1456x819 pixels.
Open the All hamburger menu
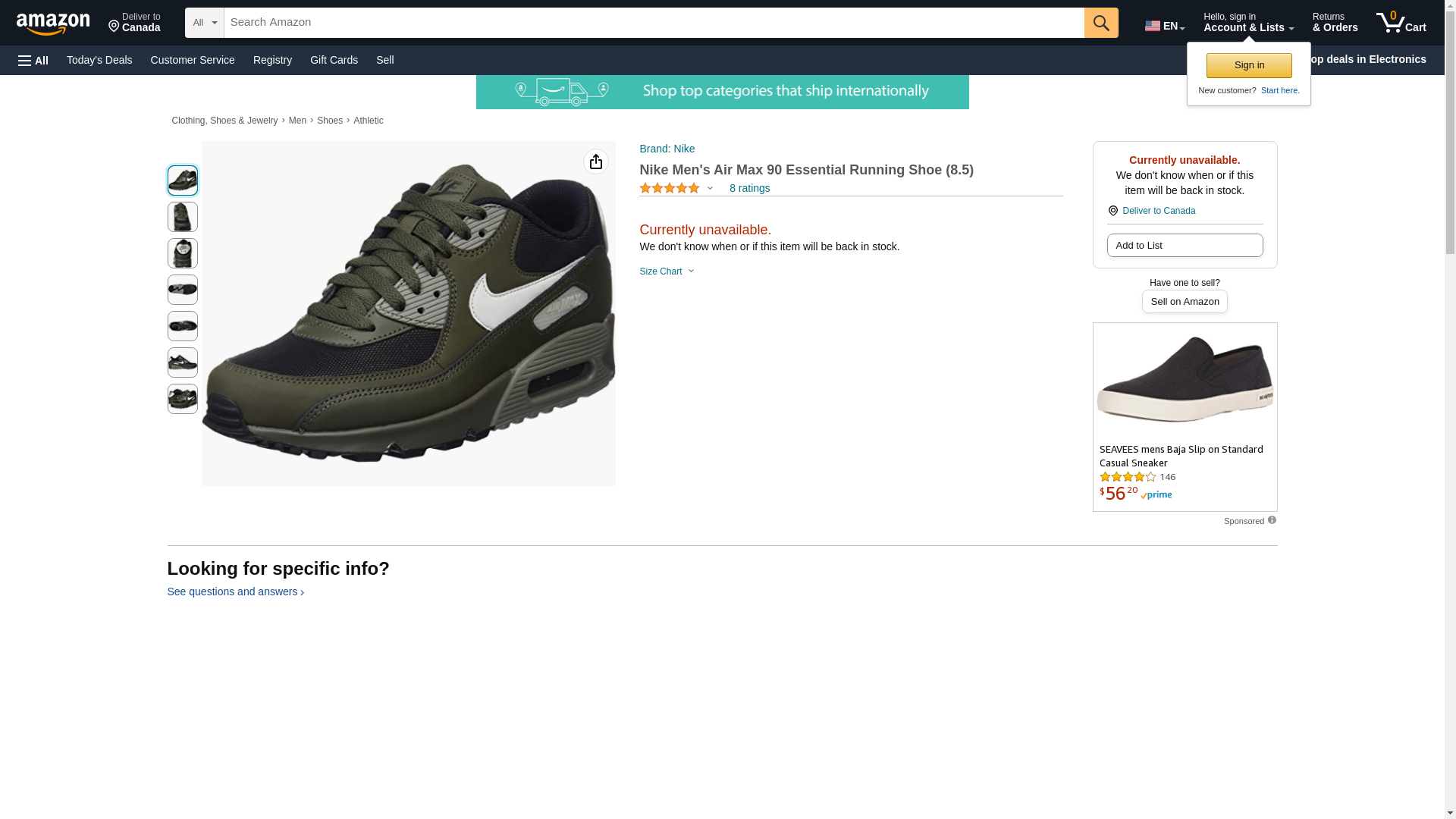tap(33, 60)
